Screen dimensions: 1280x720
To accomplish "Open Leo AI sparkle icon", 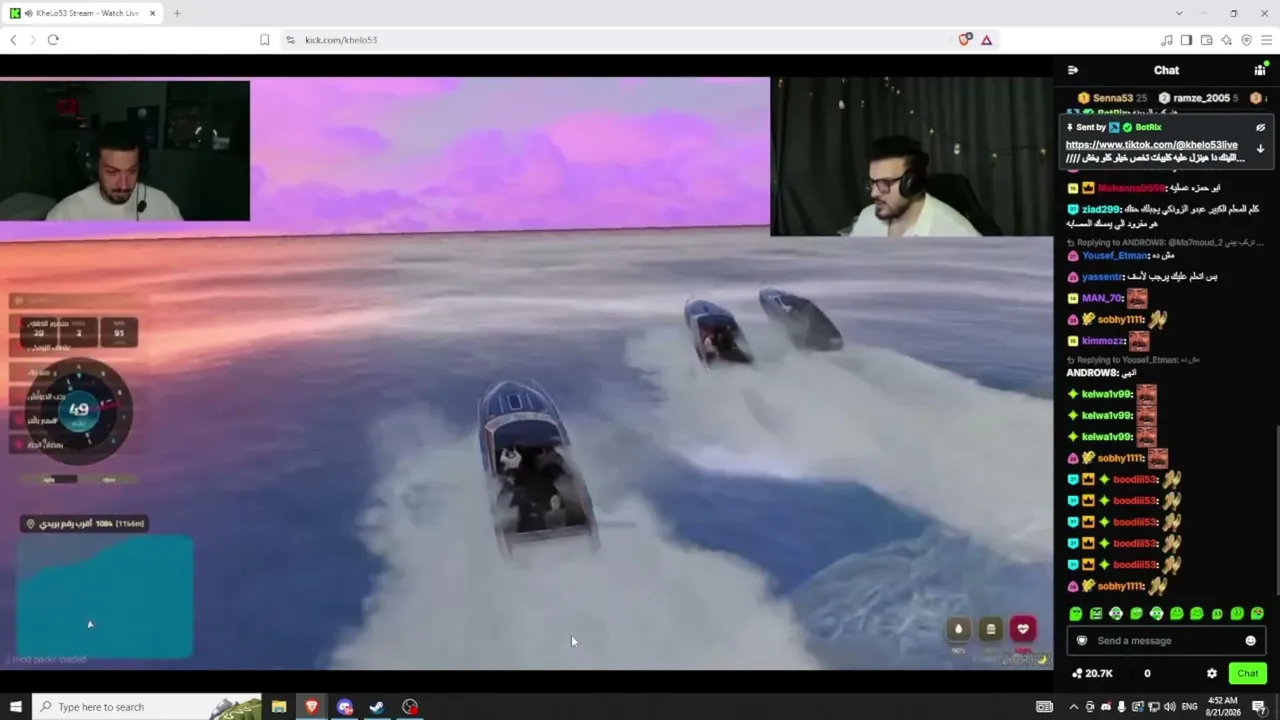I will coord(1226,40).
